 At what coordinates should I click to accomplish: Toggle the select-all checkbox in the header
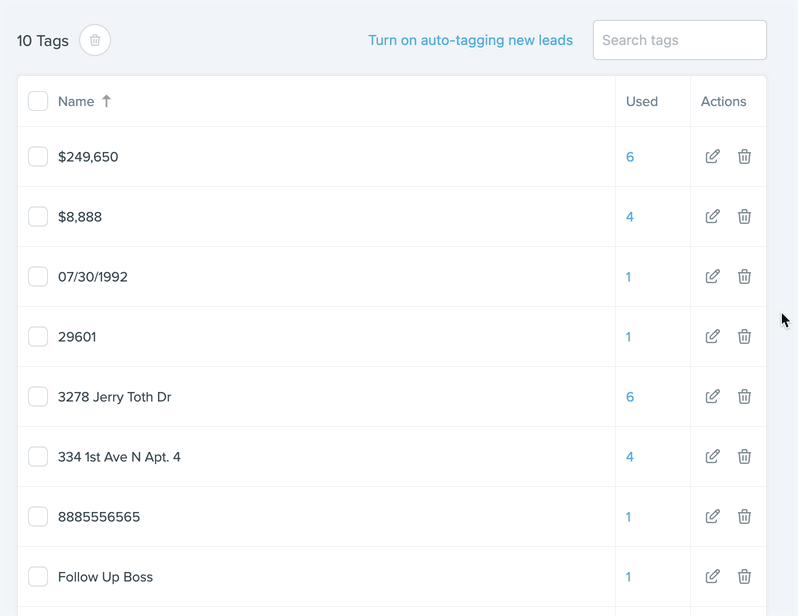(38, 101)
